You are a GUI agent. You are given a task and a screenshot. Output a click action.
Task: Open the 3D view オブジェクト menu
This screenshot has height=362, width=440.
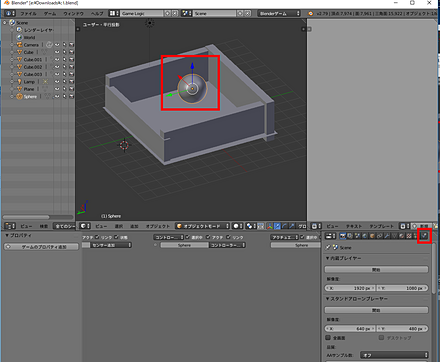point(158,226)
